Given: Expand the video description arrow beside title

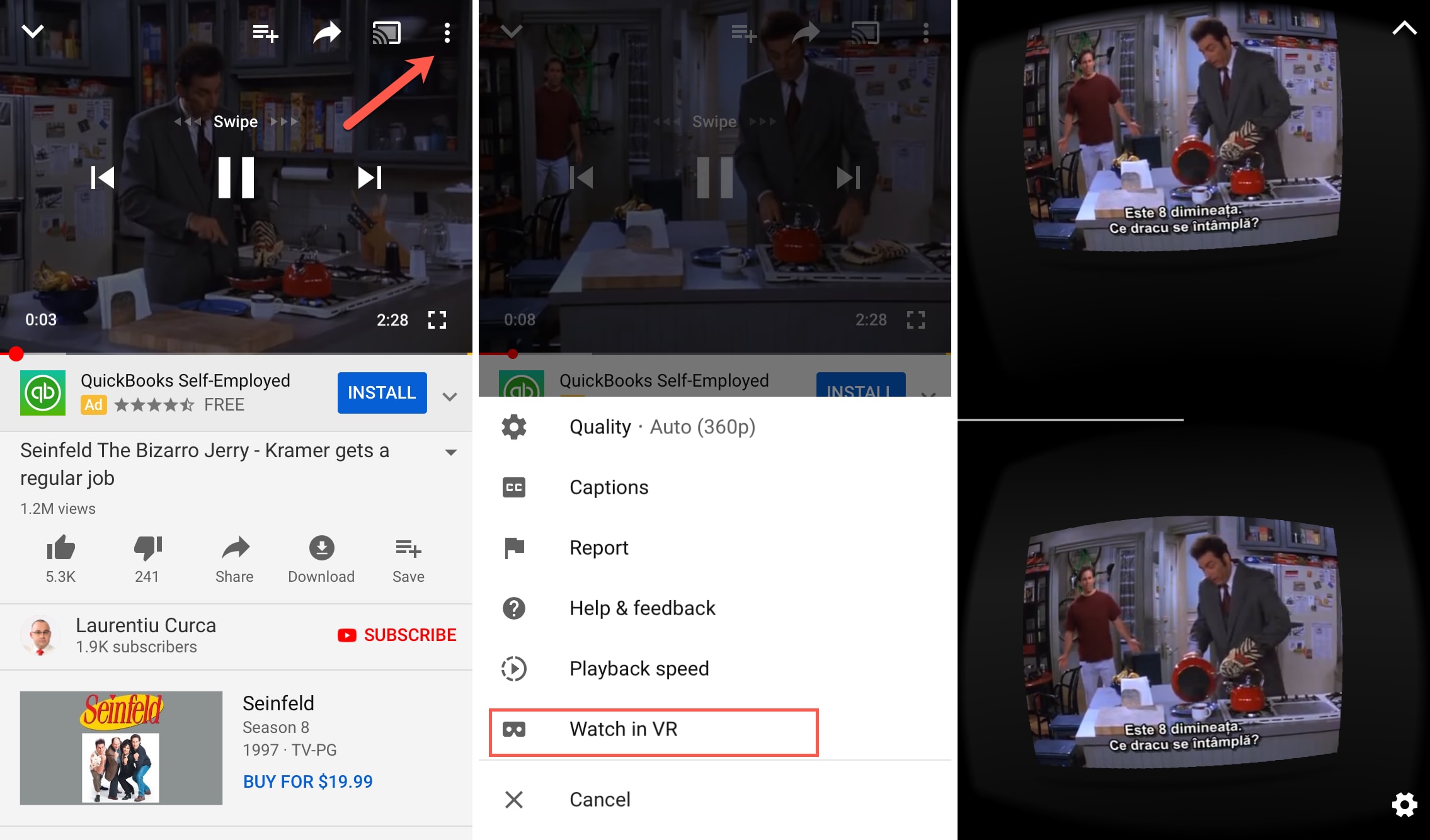Looking at the screenshot, I should pyautogui.click(x=451, y=452).
